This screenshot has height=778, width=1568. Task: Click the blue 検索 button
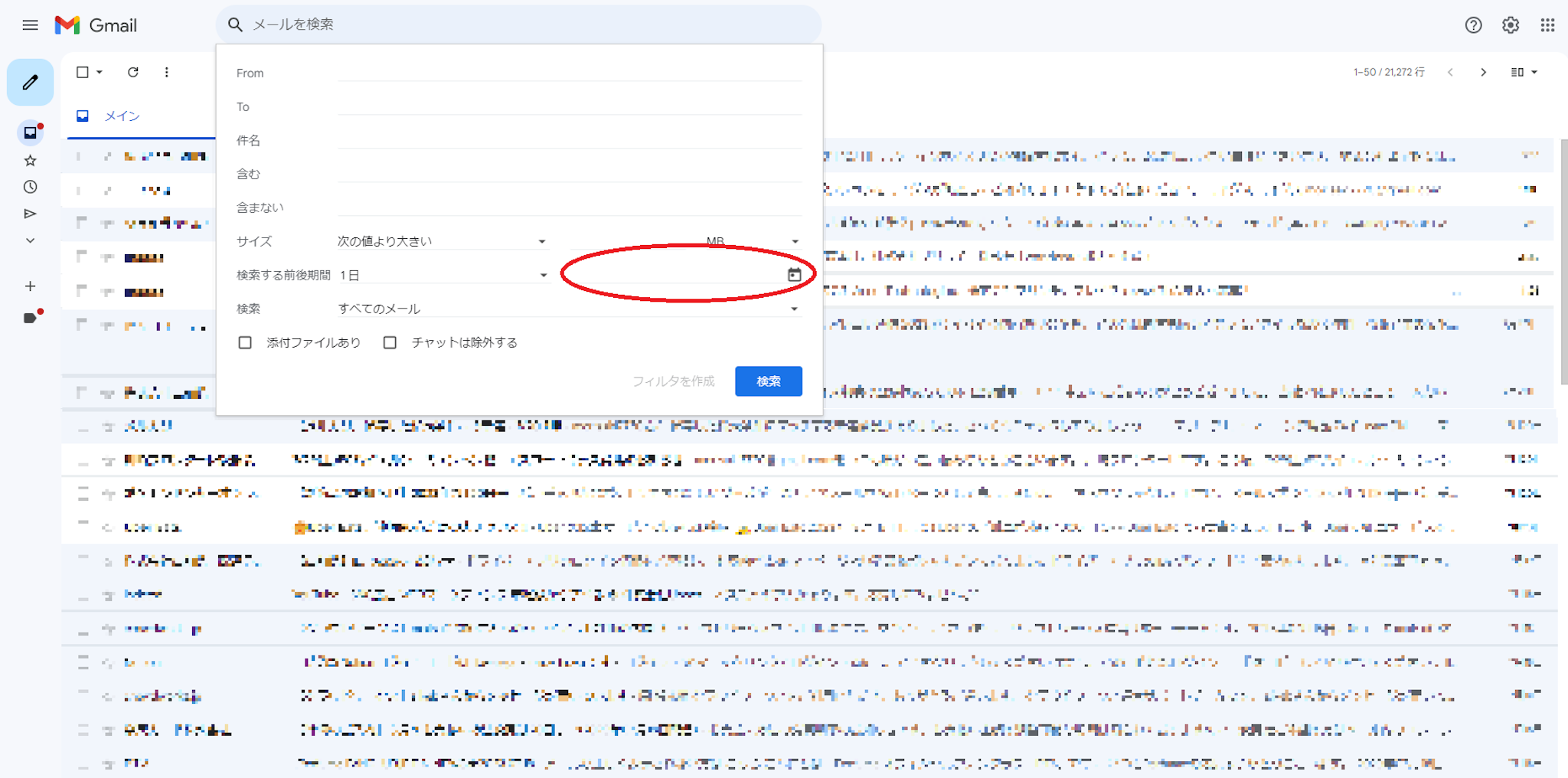click(768, 381)
